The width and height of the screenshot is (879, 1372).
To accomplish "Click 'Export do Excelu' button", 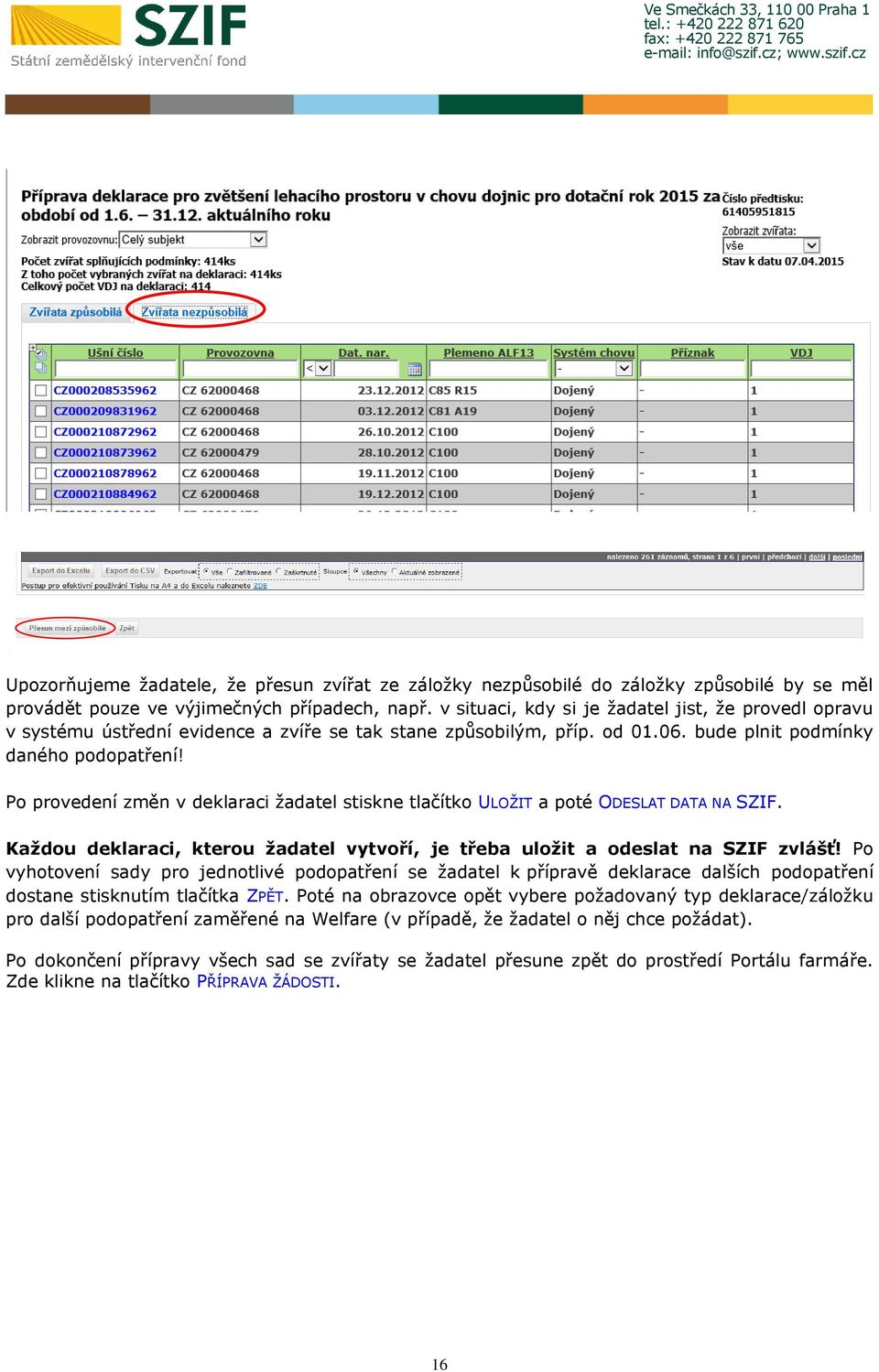I will pyautogui.click(x=61, y=571).
